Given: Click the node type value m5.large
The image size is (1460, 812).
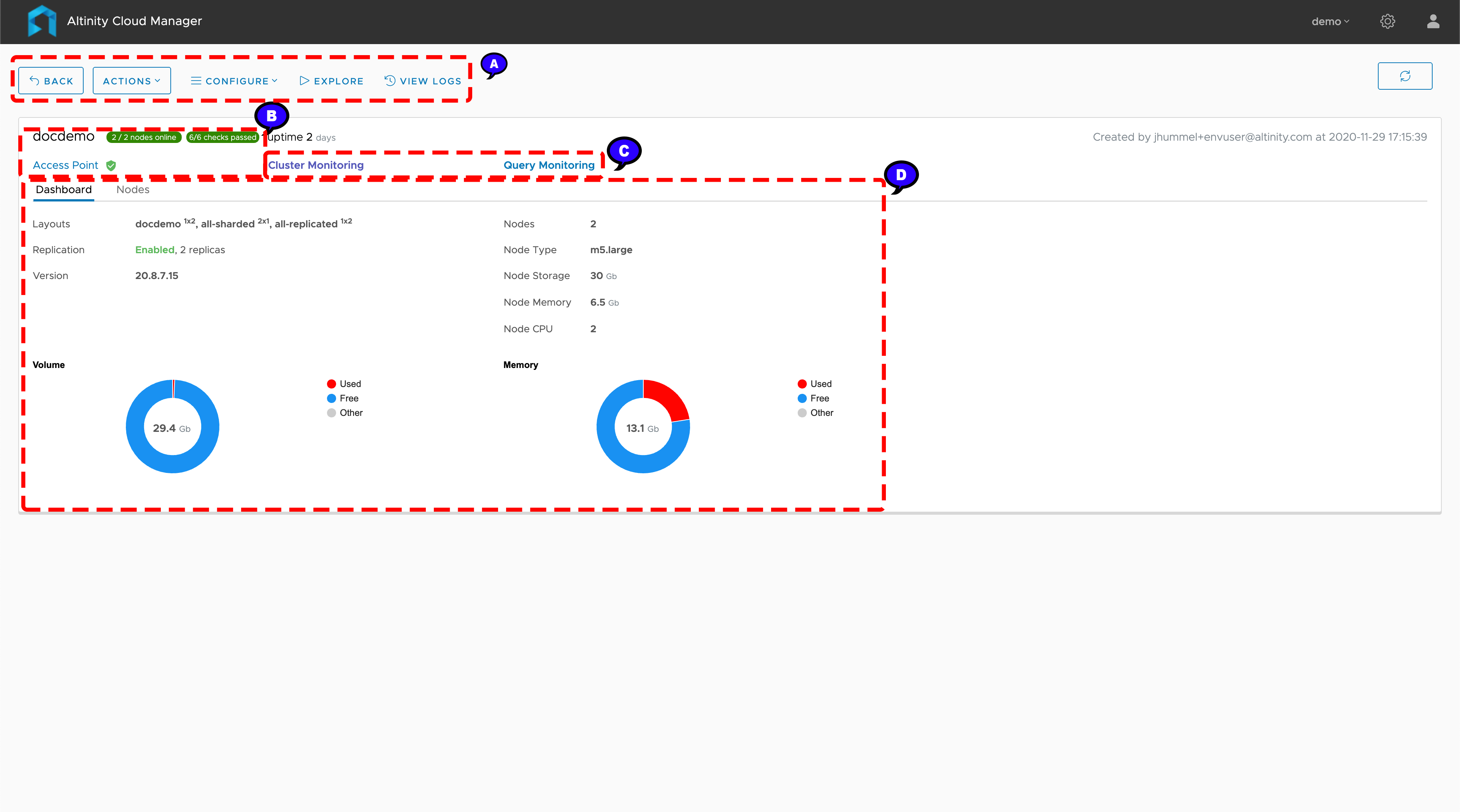Looking at the screenshot, I should point(611,250).
